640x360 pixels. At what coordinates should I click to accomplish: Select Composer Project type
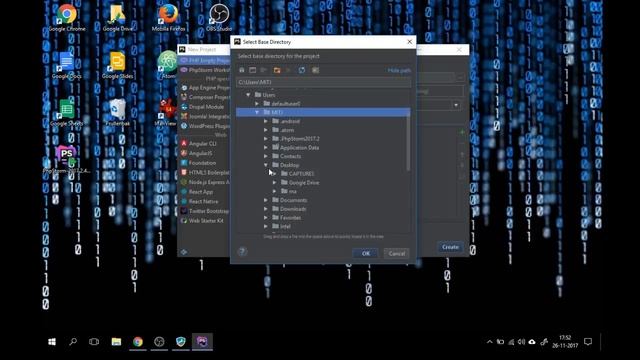point(205,97)
